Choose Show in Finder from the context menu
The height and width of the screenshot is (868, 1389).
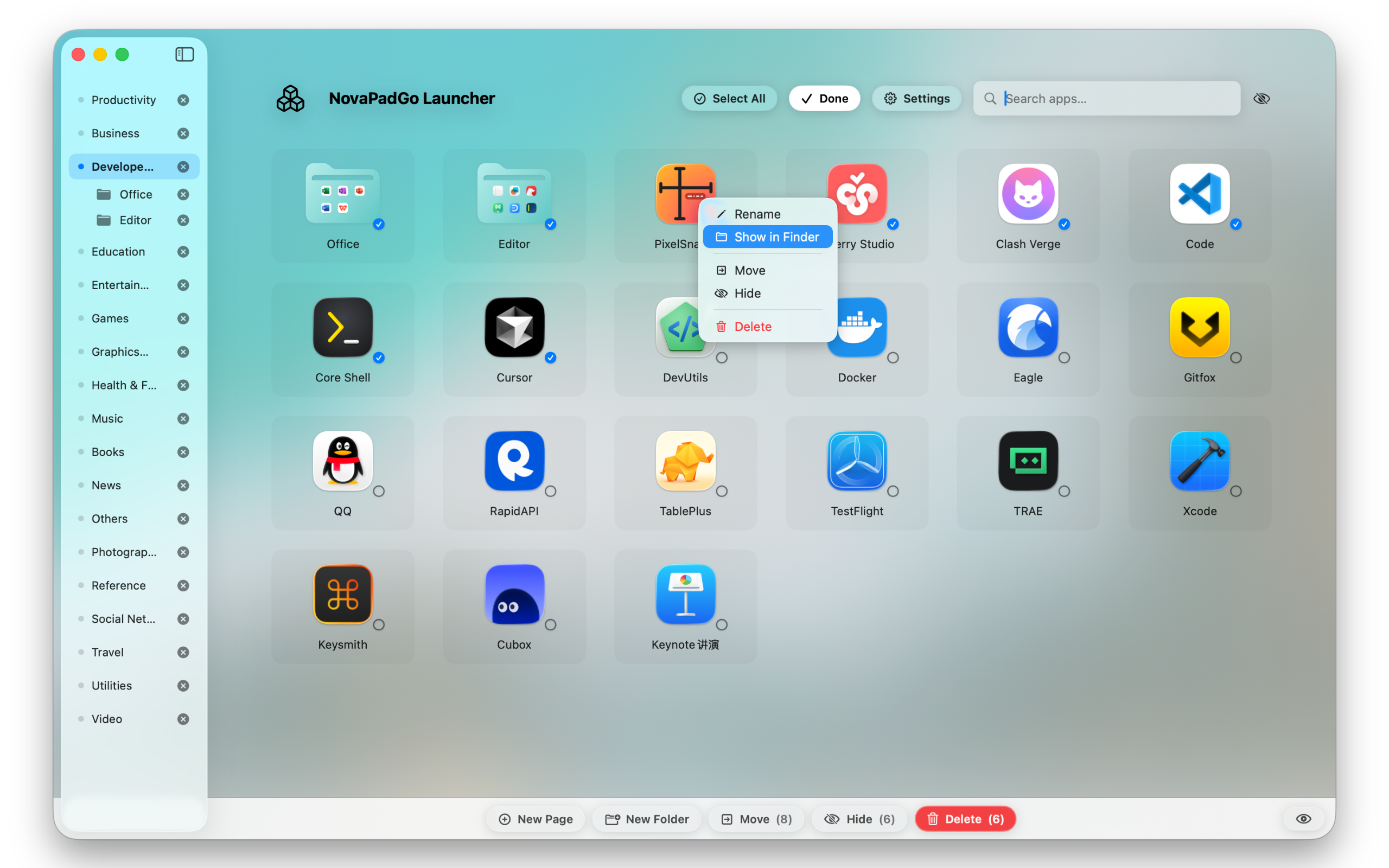pos(767,237)
